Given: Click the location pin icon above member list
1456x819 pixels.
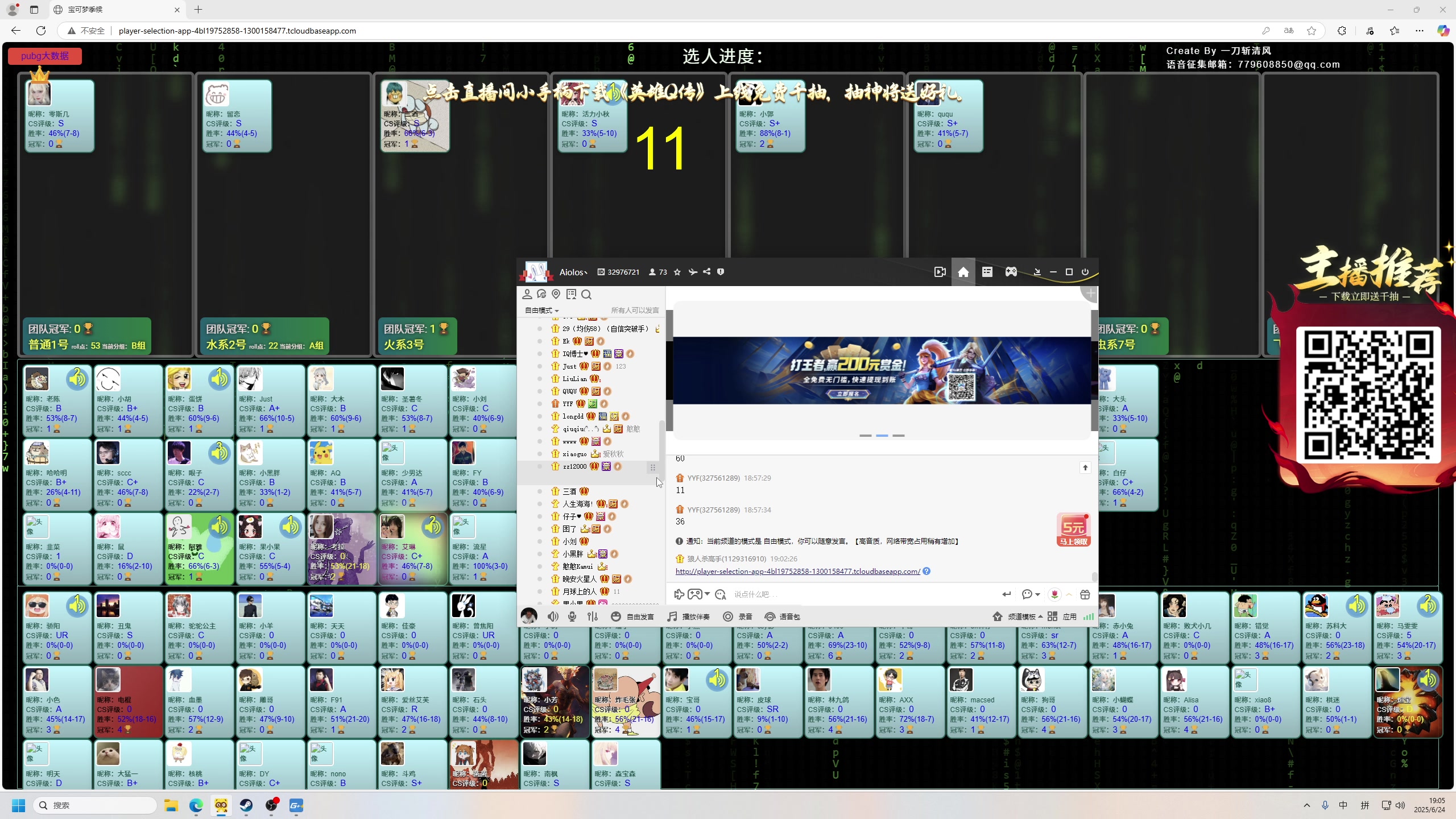Looking at the screenshot, I should 556,294.
